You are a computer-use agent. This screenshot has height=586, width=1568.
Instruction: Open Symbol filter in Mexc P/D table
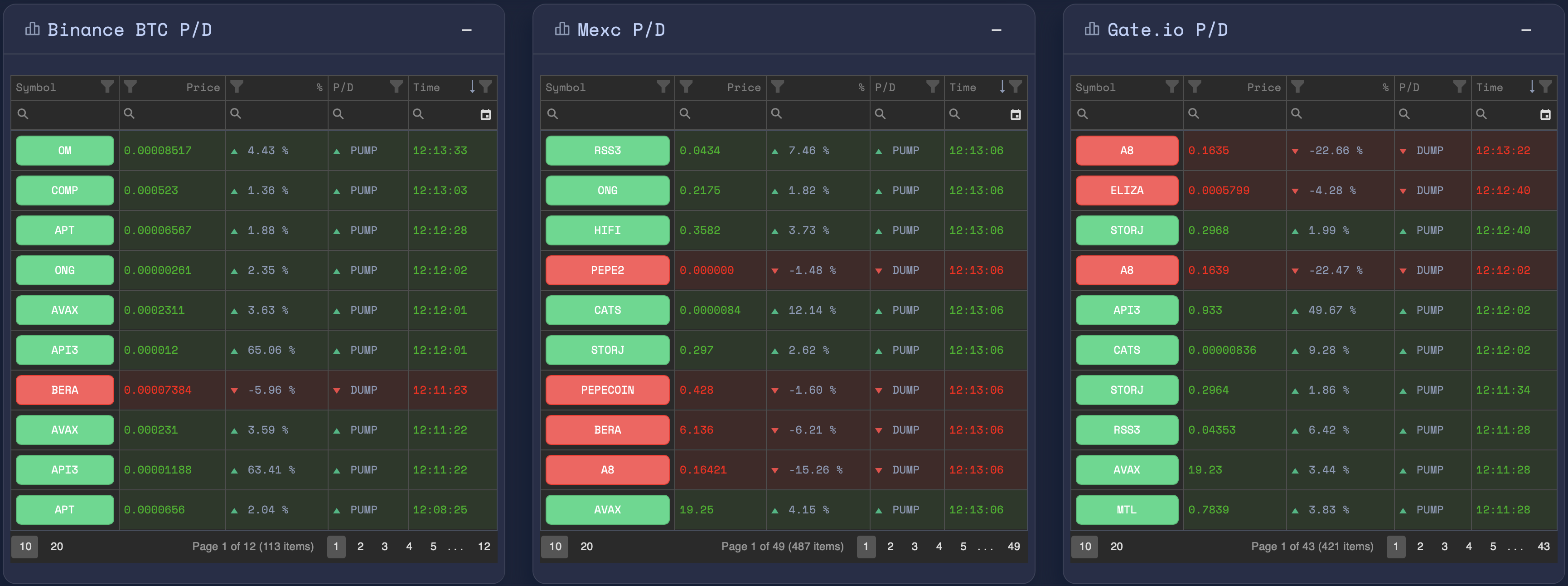[x=663, y=87]
